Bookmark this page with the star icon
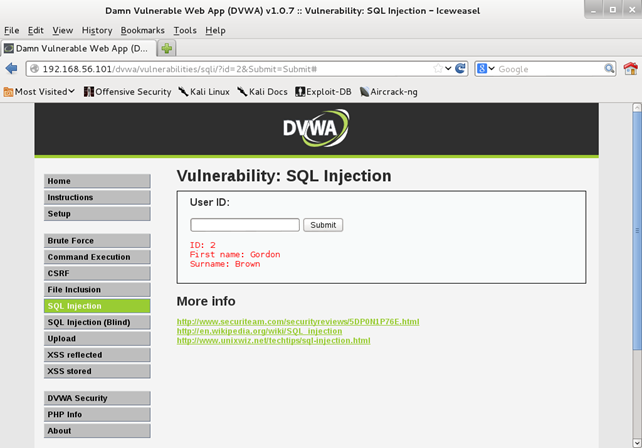Screen dimensions: 642x448 [436, 69]
